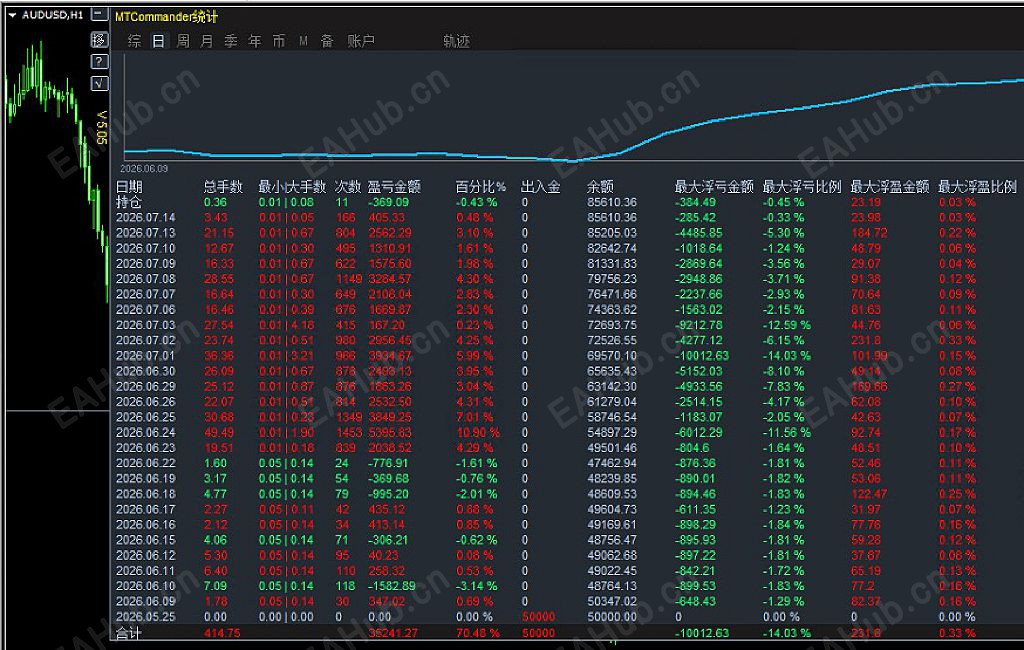Screen dimensions: 1024x650
Task: Click the 184.72 max floating profit value
Action: 869,233
